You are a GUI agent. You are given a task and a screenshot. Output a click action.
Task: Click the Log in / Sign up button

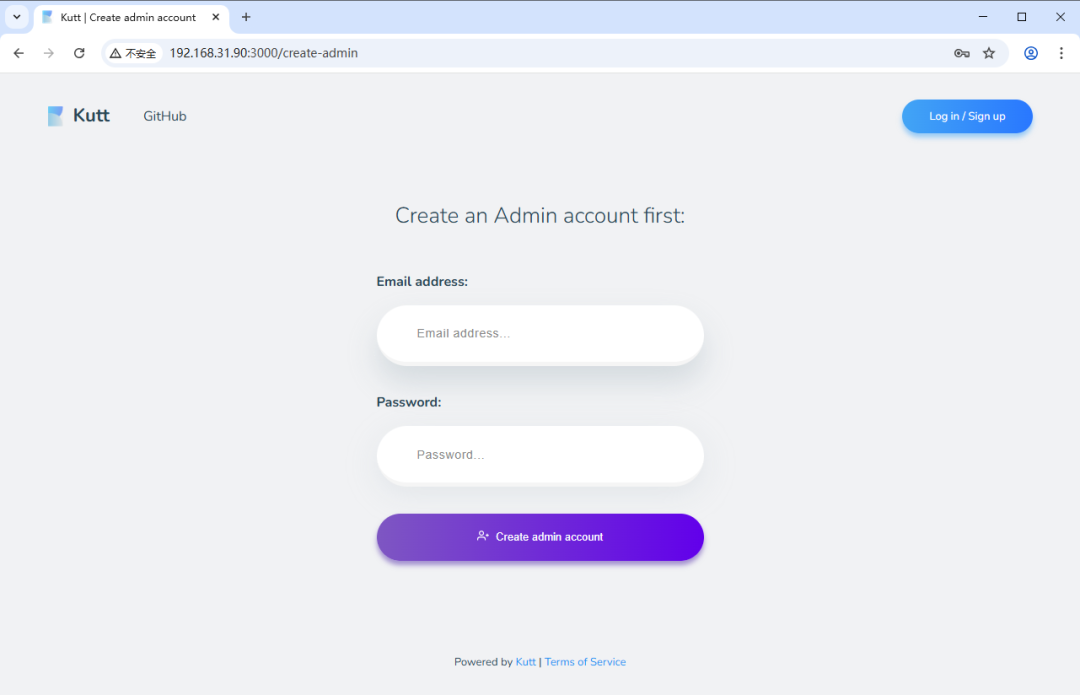point(967,116)
